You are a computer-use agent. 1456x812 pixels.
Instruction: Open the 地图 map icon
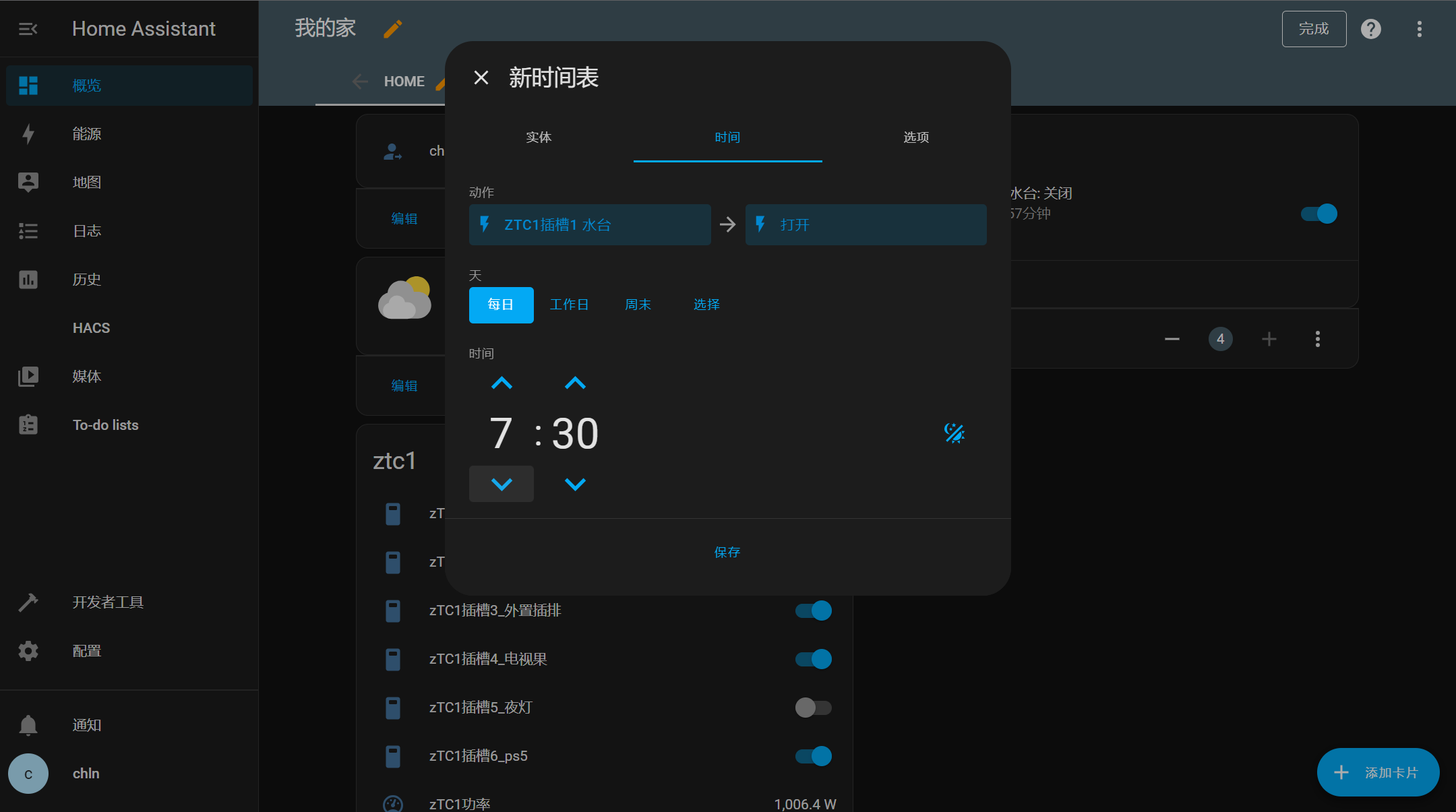[x=28, y=183]
